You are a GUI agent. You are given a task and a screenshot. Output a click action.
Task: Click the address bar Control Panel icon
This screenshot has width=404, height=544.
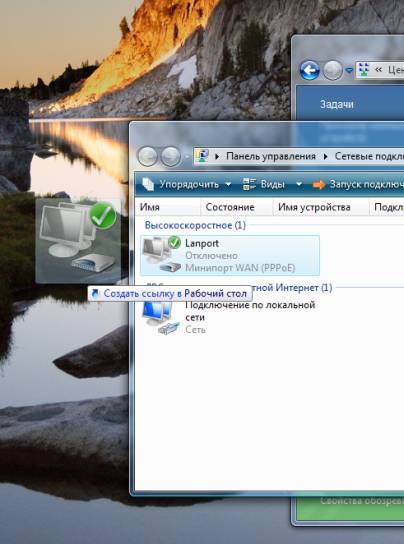pyautogui.click(x=202, y=156)
